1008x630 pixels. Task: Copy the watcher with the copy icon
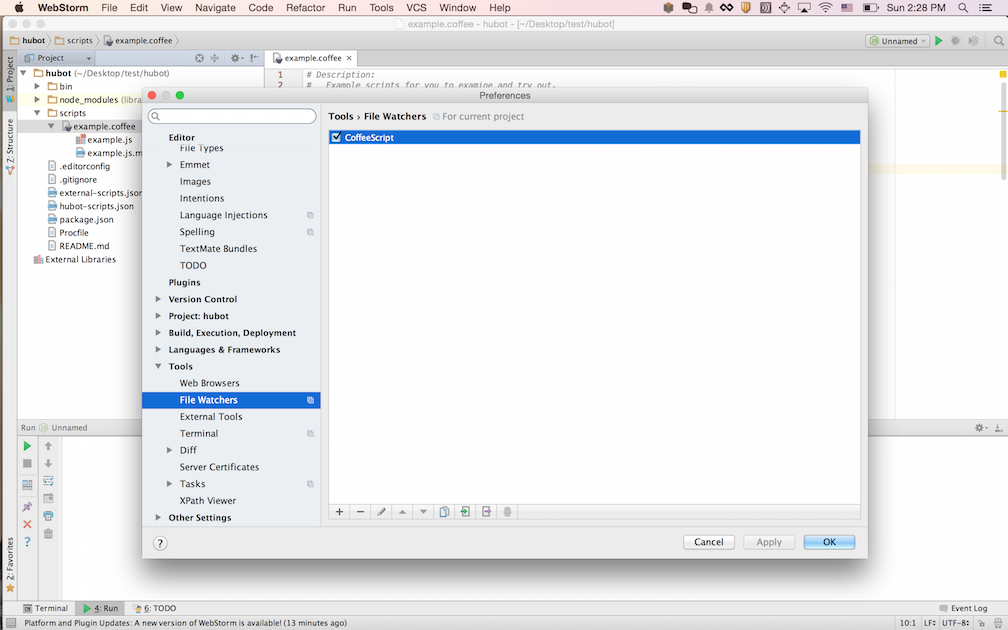(444, 512)
